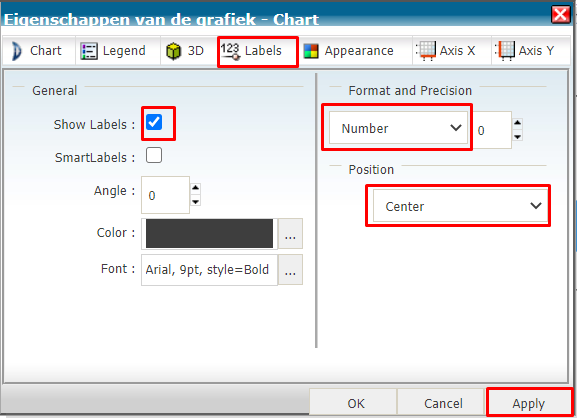Decrease the precision value with down arrow
577x419 pixels.
coord(517,136)
